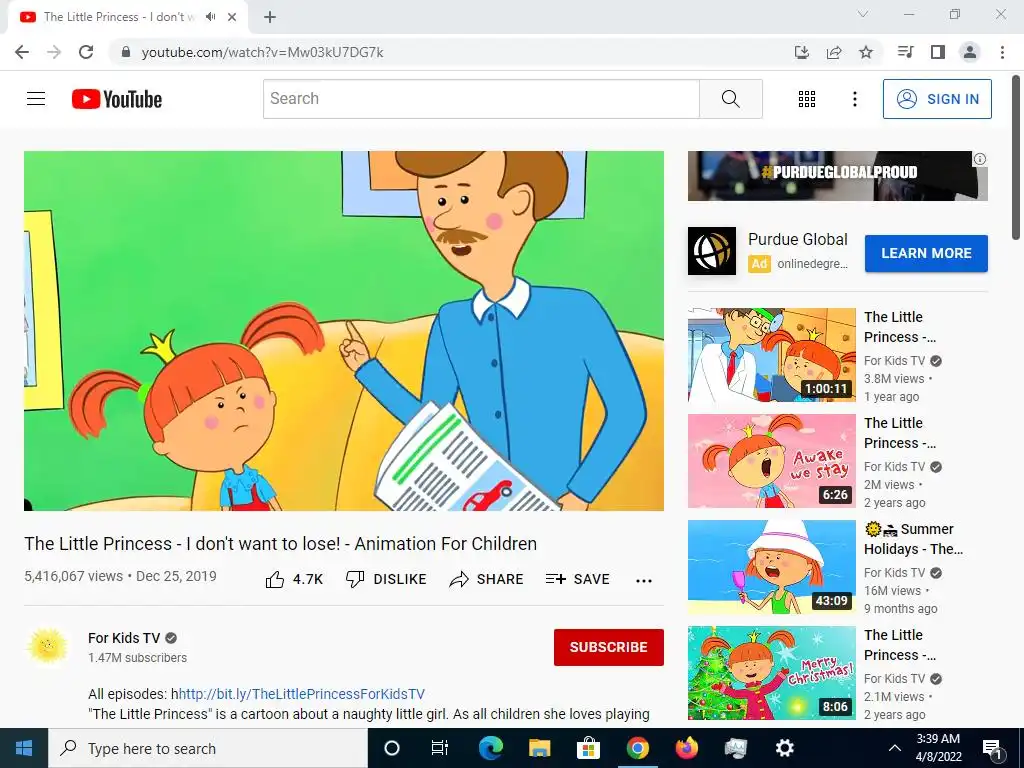Click Type here to search box

pyautogui.click(x=208, y=748)
